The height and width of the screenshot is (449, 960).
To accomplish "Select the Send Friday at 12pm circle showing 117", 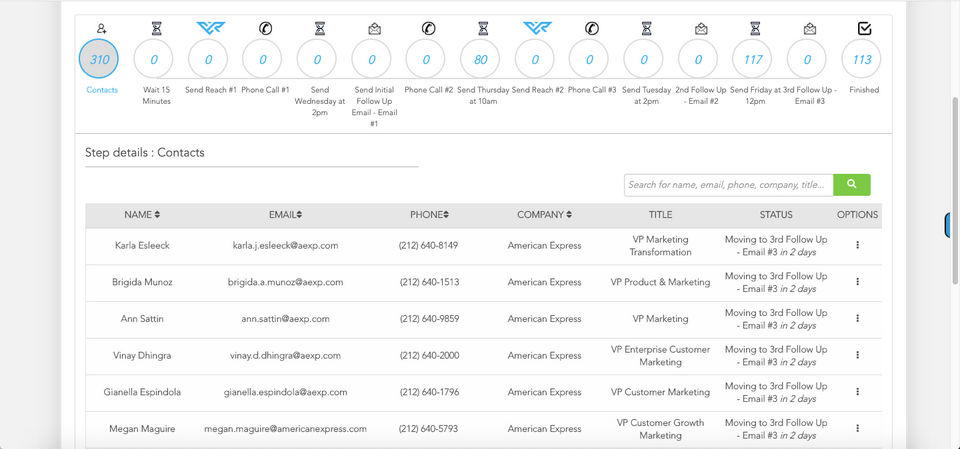I will pyautogui.click(x=752, y=59).
